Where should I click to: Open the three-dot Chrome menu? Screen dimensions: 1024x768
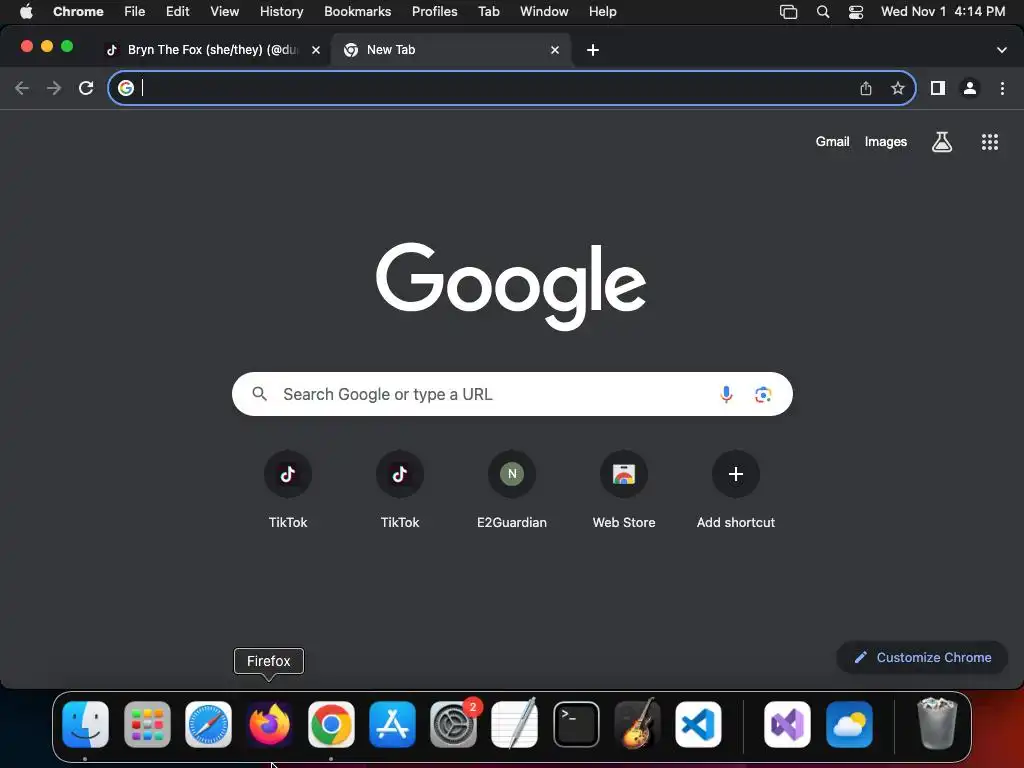pos(1002,88)
